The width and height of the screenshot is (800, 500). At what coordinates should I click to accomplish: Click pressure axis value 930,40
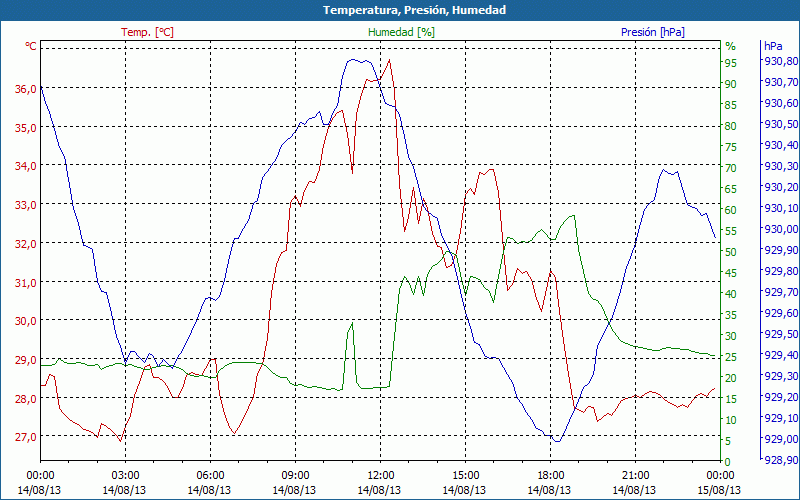[781, 145]
